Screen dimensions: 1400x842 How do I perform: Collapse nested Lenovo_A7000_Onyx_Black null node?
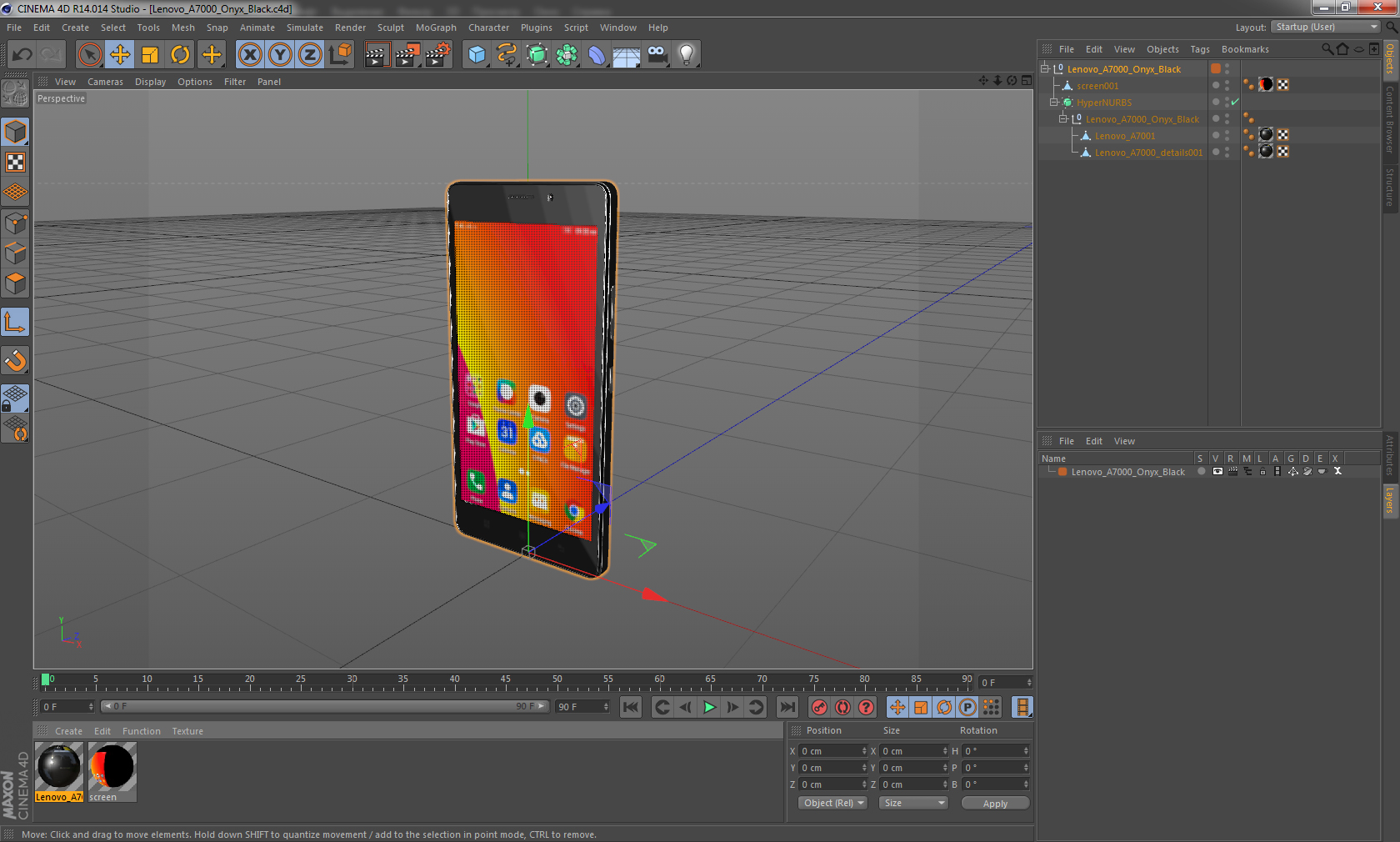(x=1062, y=118)
